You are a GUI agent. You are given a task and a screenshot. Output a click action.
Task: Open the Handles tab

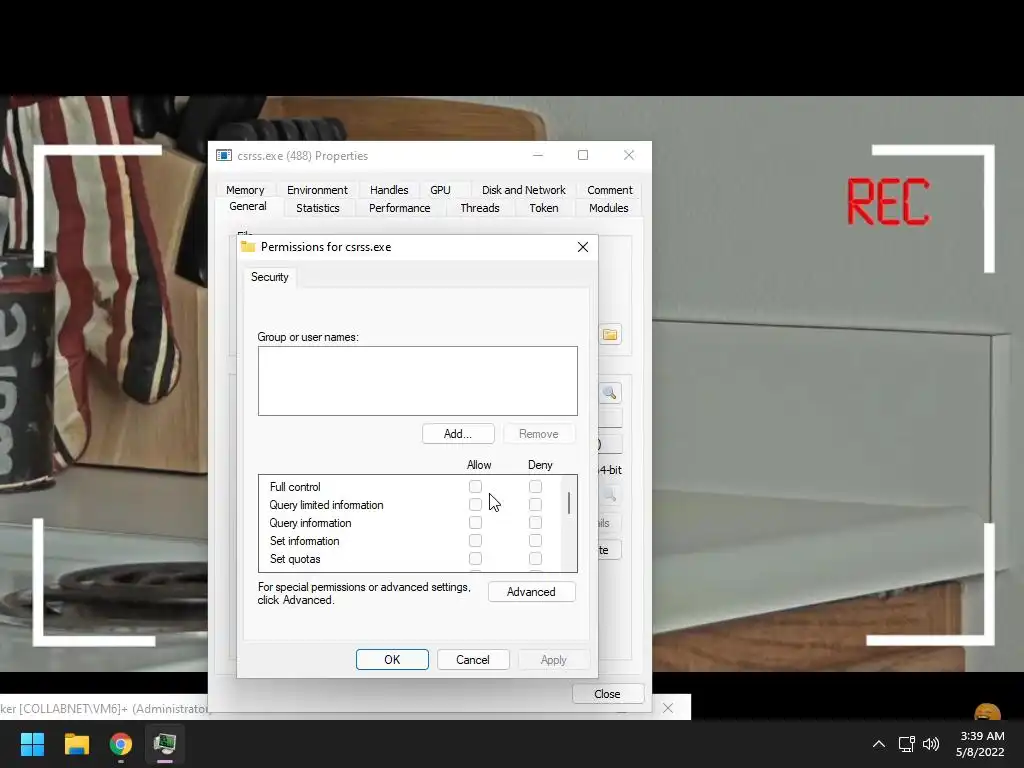coord(389,190)
